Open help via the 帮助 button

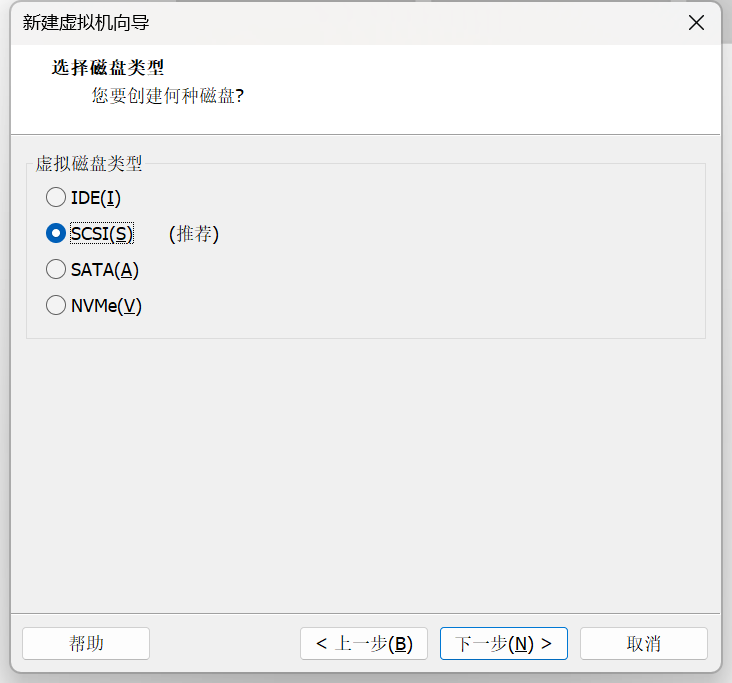(x=86, y=643)
